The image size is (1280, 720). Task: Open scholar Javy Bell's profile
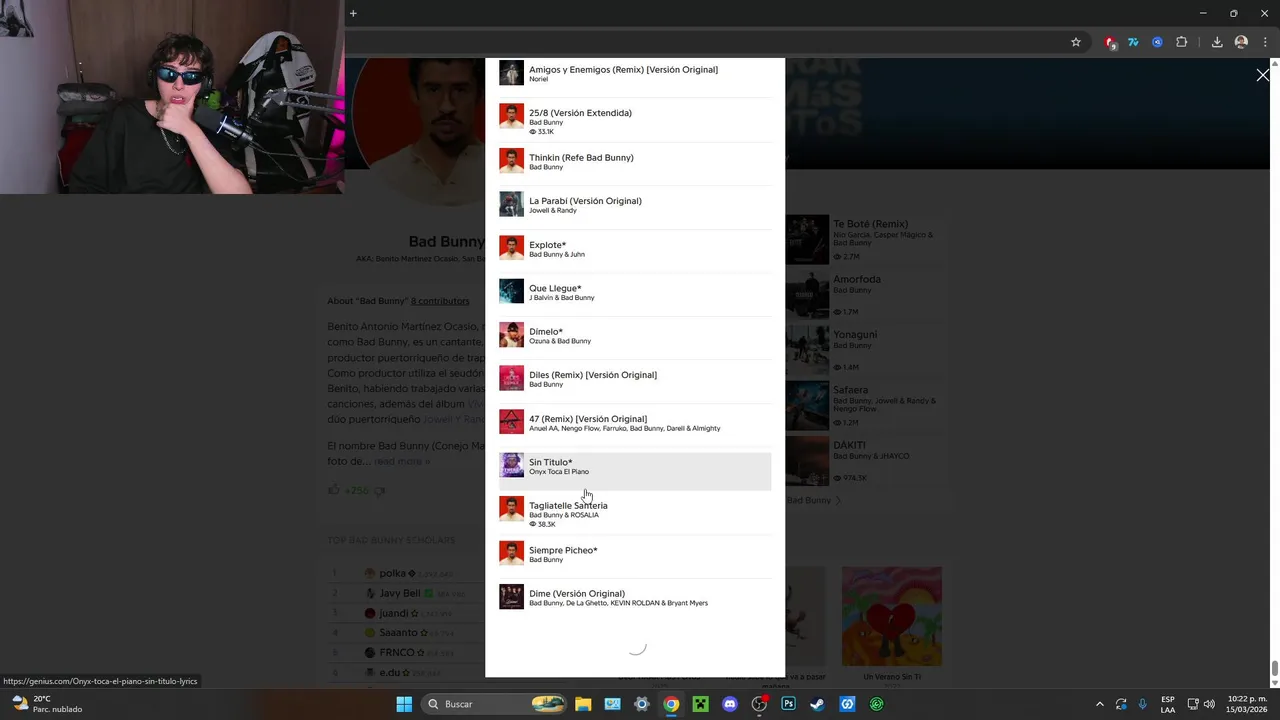pyautogui.click(x=400, y=593)
